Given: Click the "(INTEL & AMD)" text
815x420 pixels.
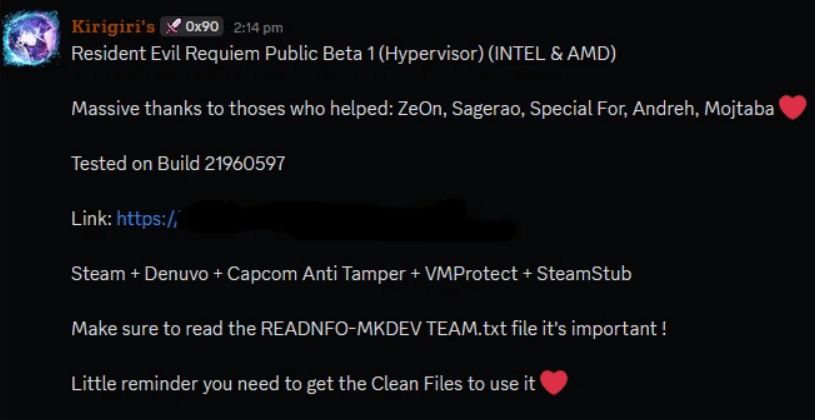Looking at the screenshot, I should click(552, 53).
